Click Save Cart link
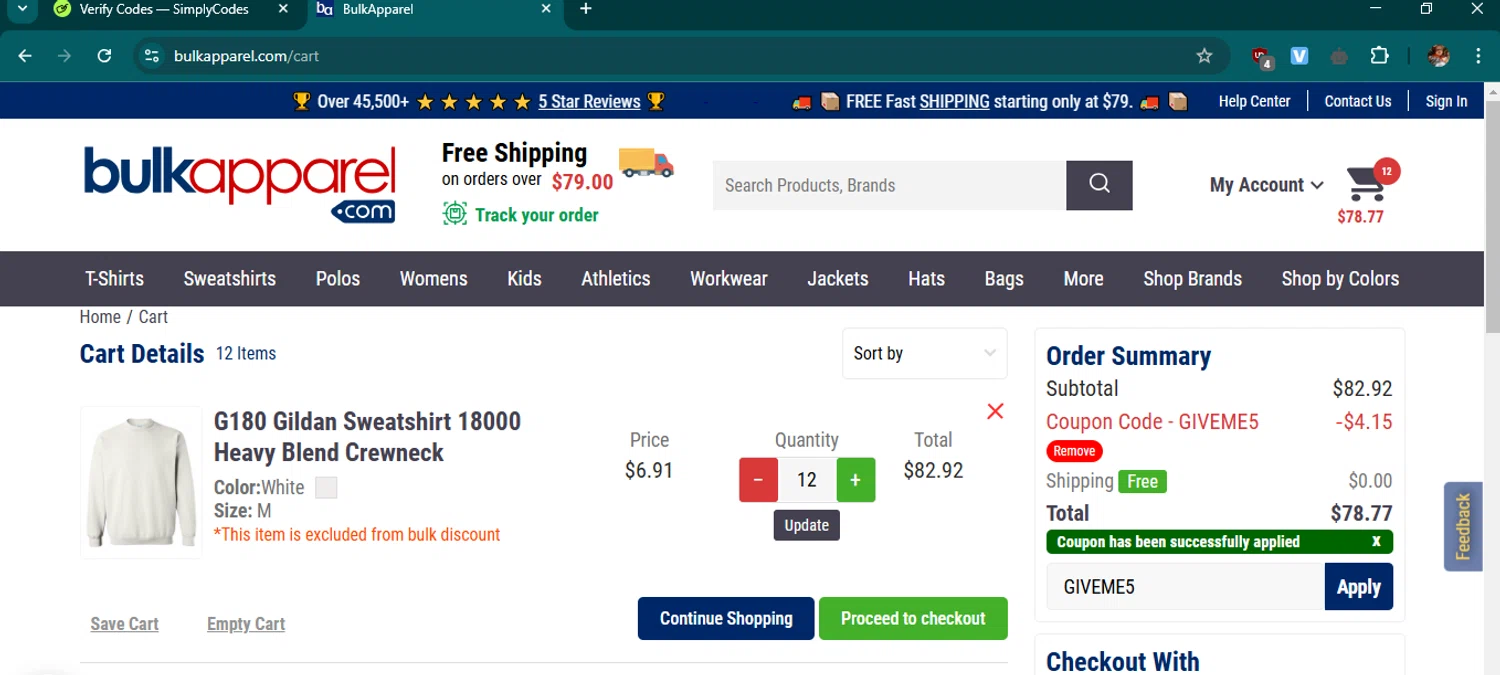1500x675 pixels. coord(124,624)
